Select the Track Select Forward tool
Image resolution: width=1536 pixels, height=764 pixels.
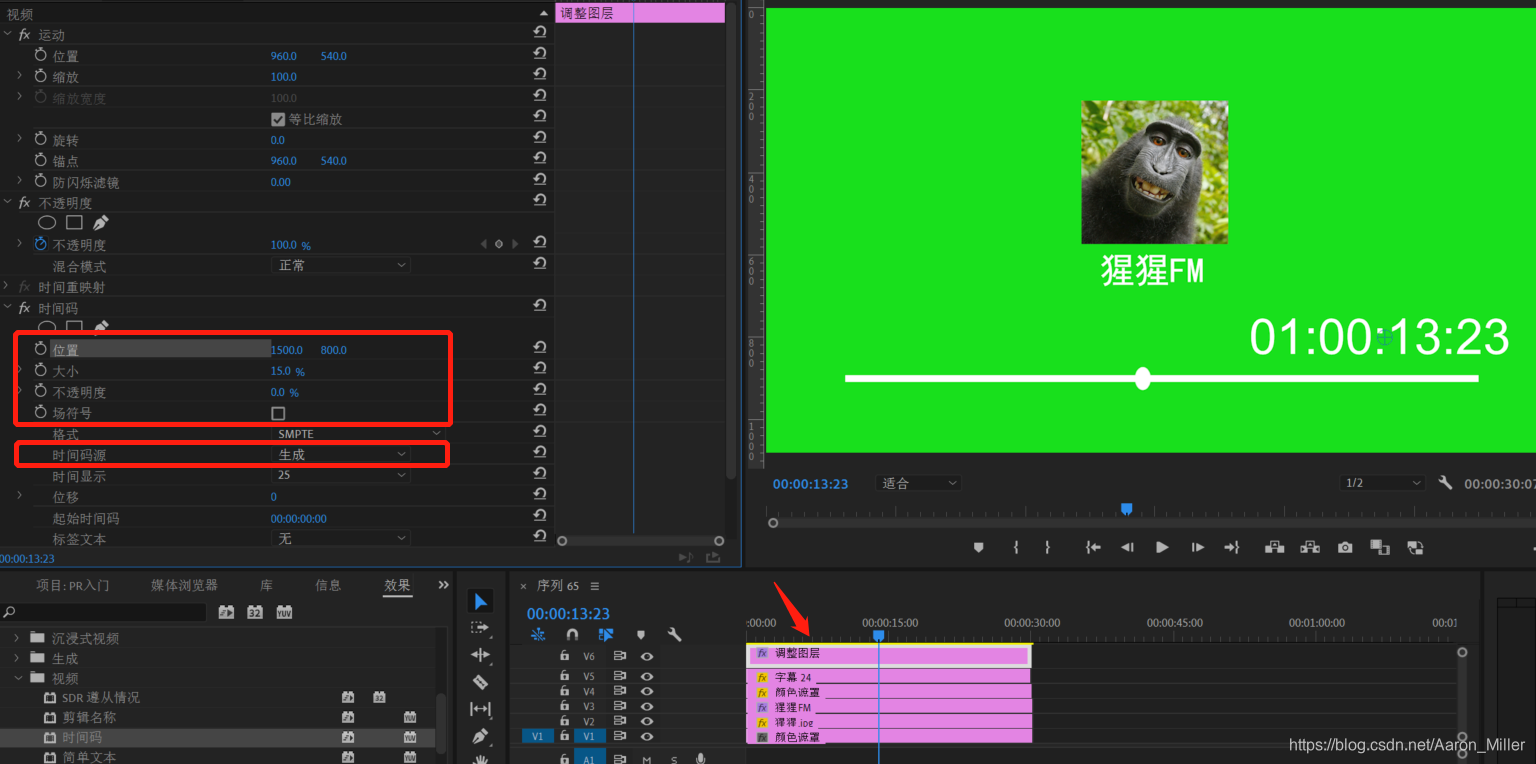(481, 628)
